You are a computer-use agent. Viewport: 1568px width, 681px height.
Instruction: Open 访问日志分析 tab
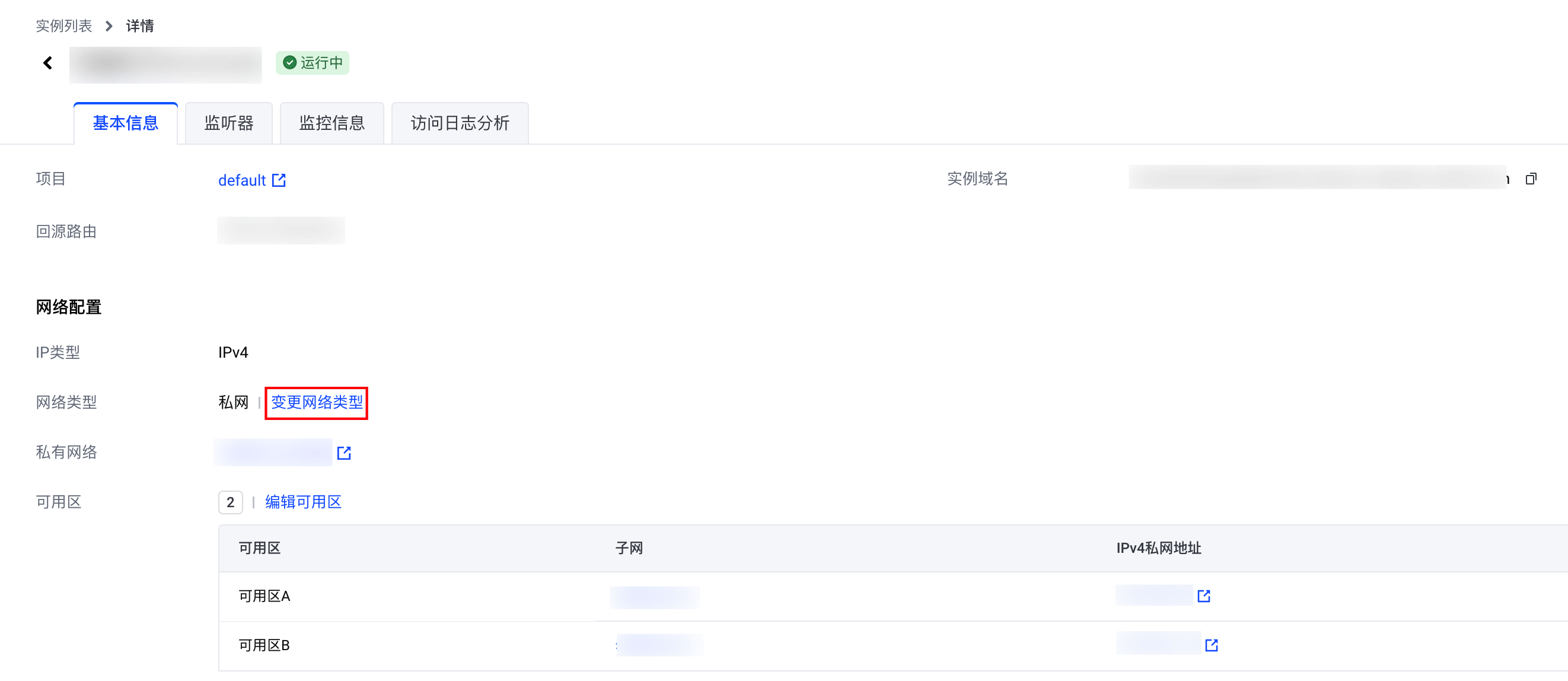pos(460,123)
